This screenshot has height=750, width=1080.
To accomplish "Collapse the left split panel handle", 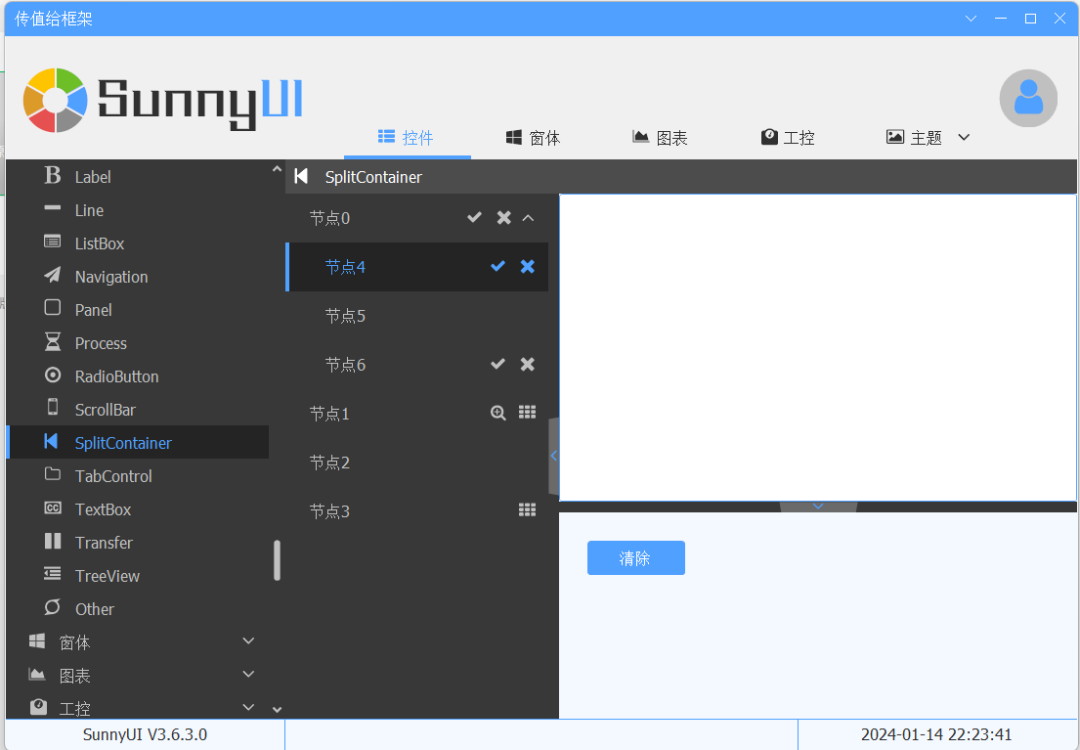I will [x=553, y=456].
